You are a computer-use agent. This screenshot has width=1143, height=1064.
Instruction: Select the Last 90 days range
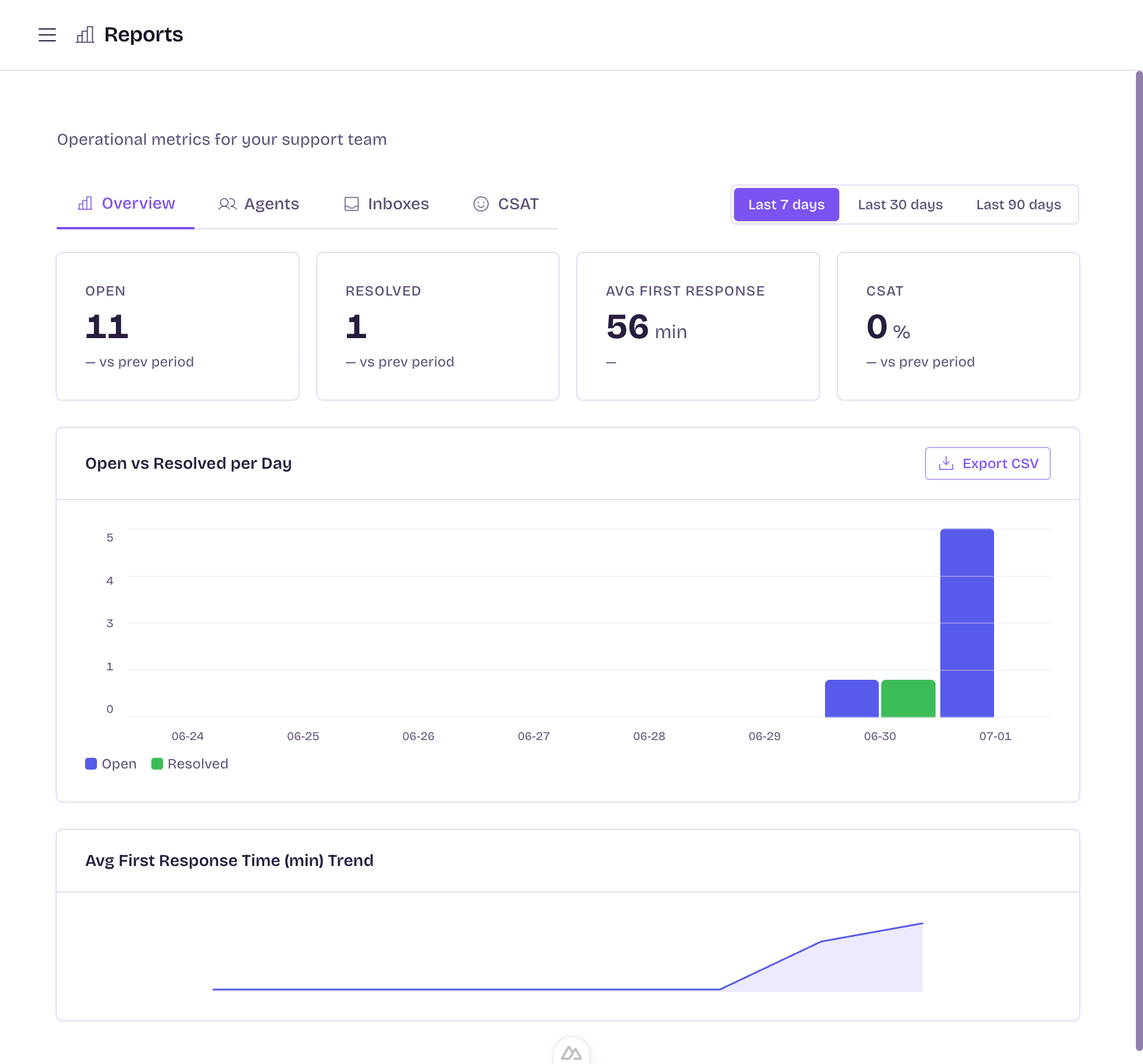pyautogui.click(x=1018, y=205)
